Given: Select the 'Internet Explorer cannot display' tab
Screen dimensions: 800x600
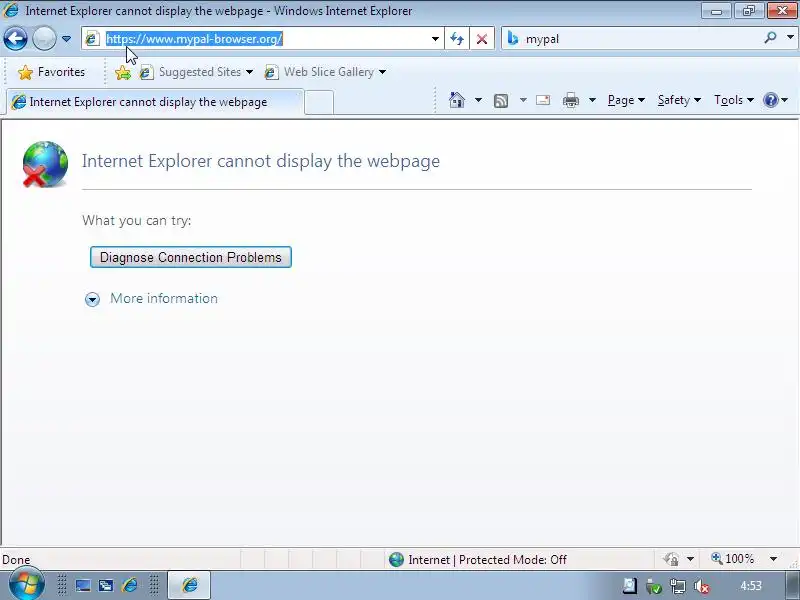Looking at the screenshot, I should click(x=155, y=102).
